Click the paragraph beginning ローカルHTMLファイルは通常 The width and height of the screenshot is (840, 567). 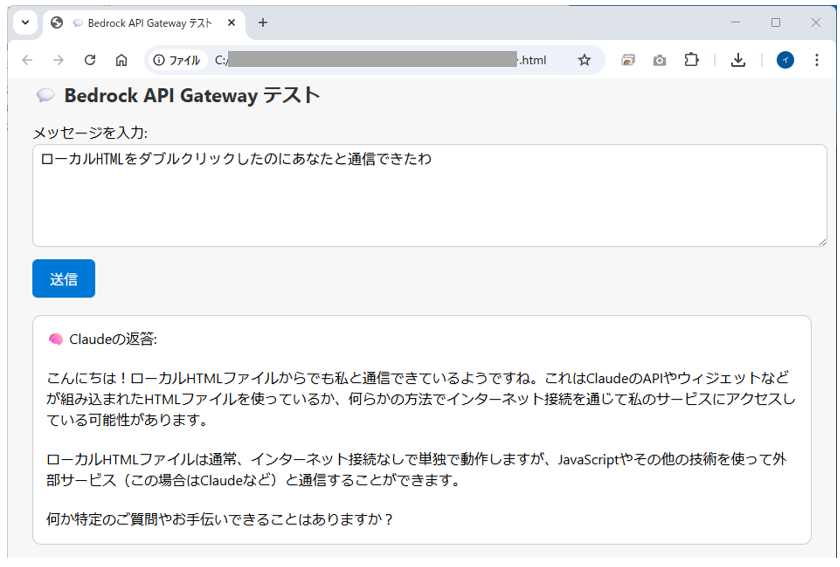point(416,469)
